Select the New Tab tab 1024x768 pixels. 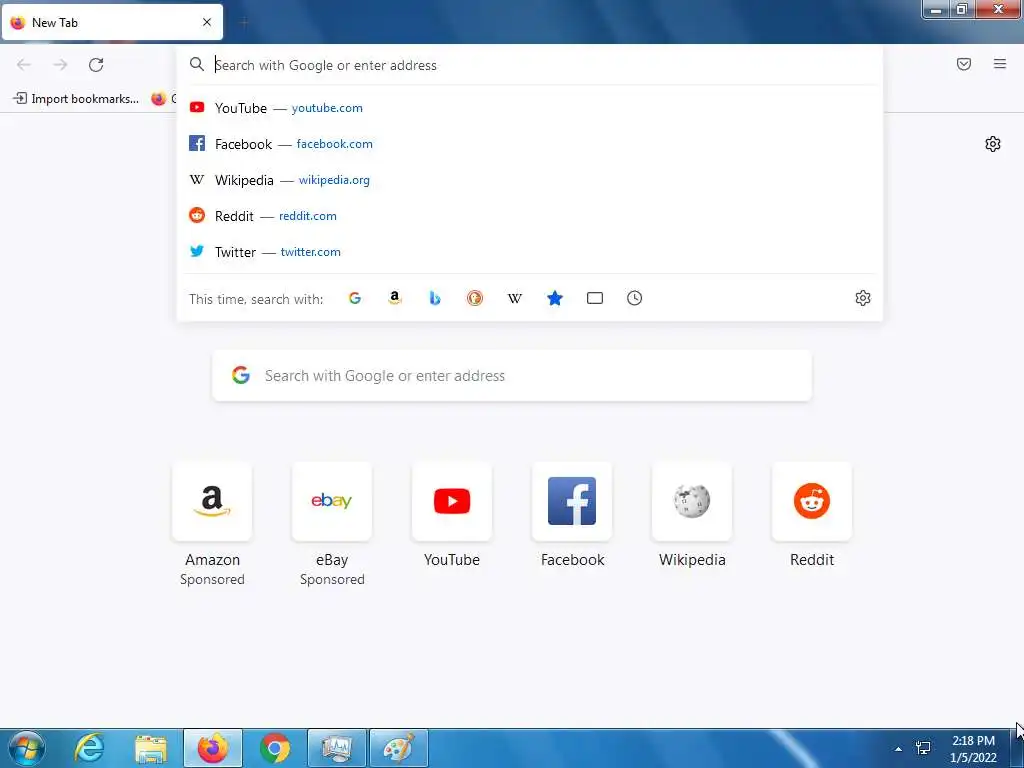(x=112, y=23)
